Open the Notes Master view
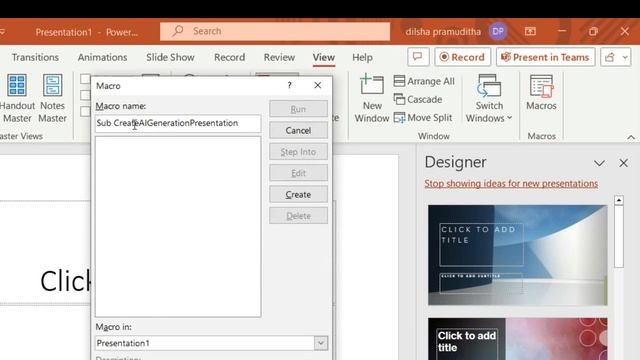Viewport: 640px width, 360px height. 52,99
